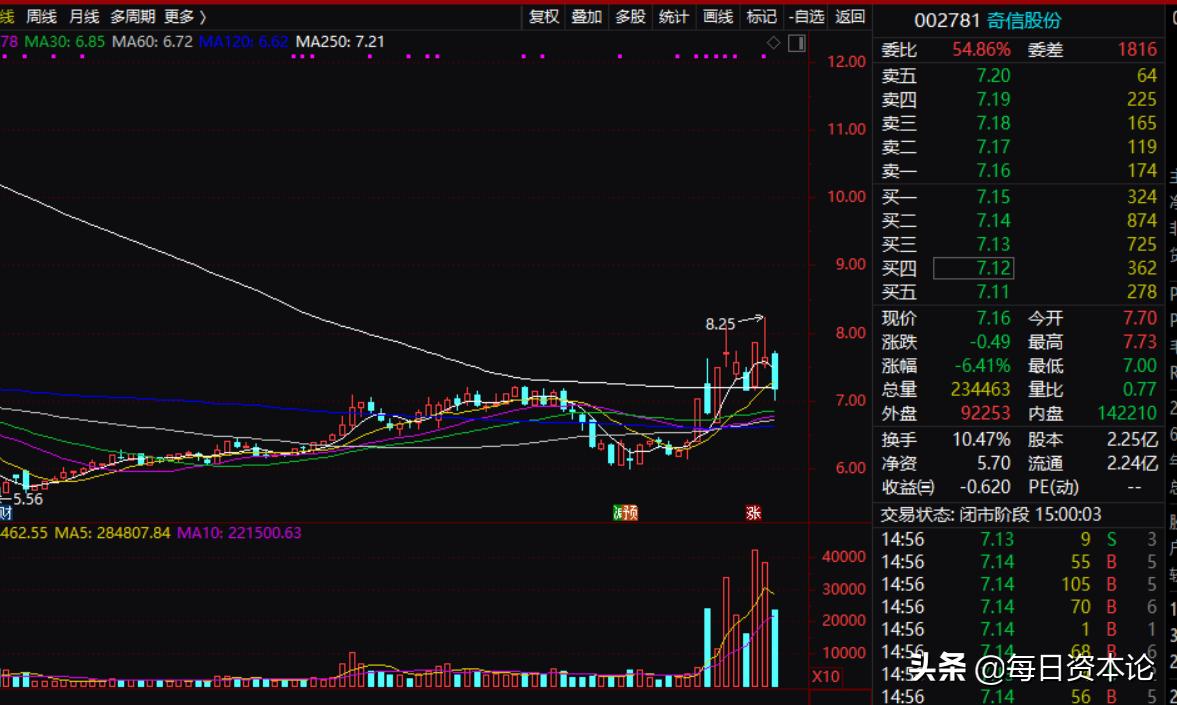1177x705 pixels.
Task: Select the 卖二 7.17 ask row
Action: pos(1019,147)
